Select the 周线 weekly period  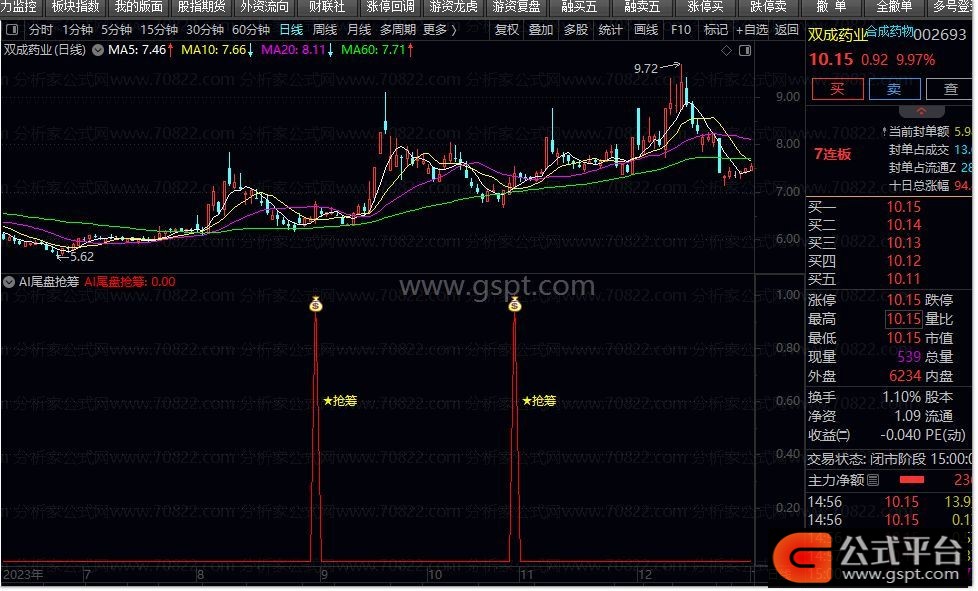(325, 30)
